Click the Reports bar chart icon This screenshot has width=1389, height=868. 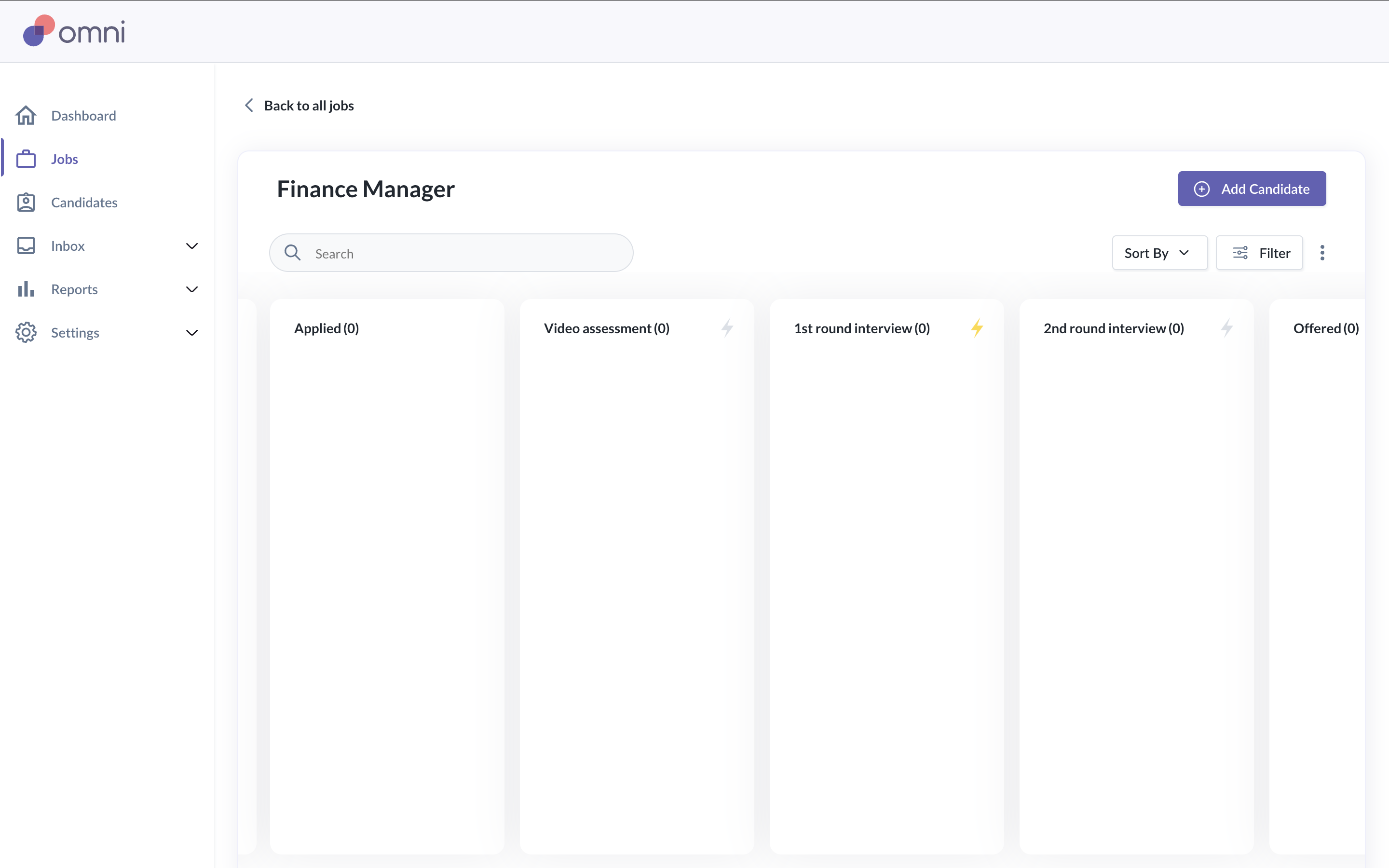tap(26, 289)
